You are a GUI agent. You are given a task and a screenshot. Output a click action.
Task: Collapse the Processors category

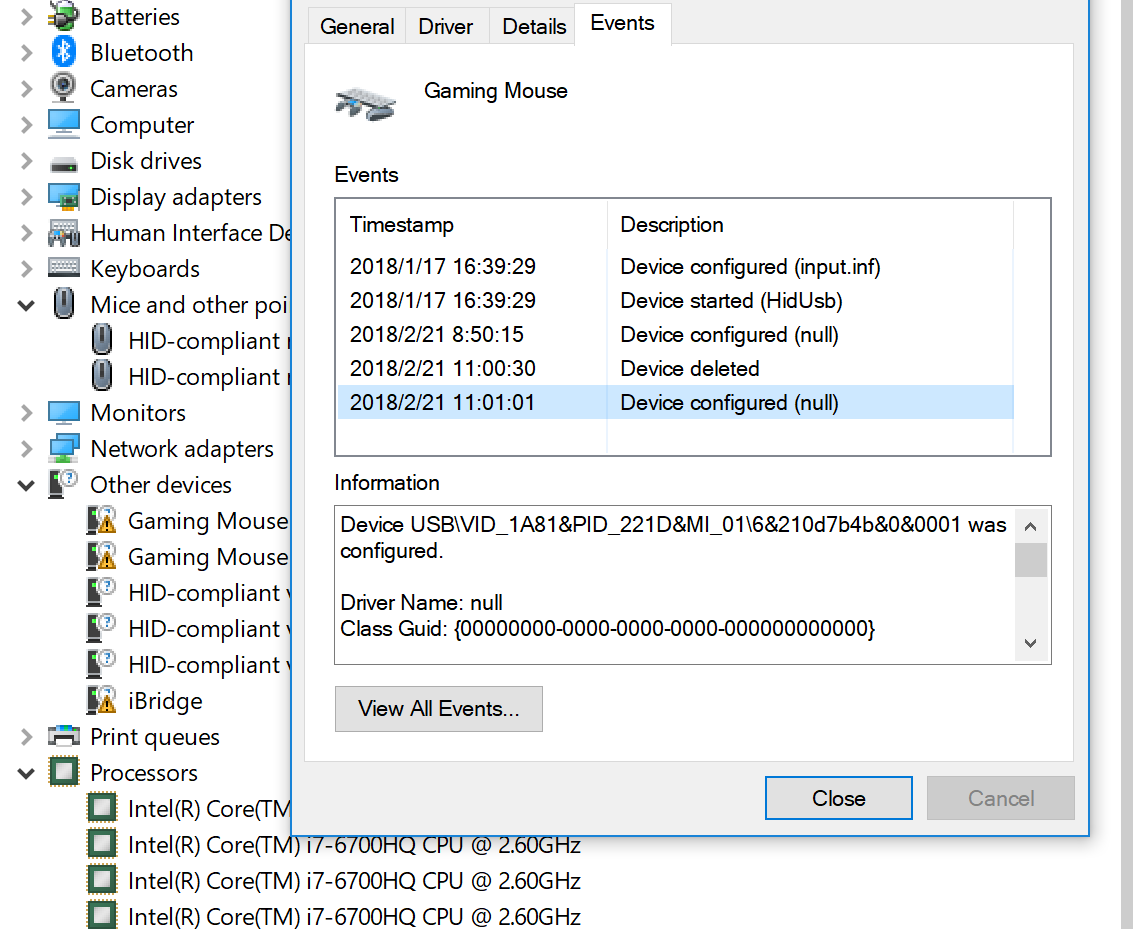[26, 773]
